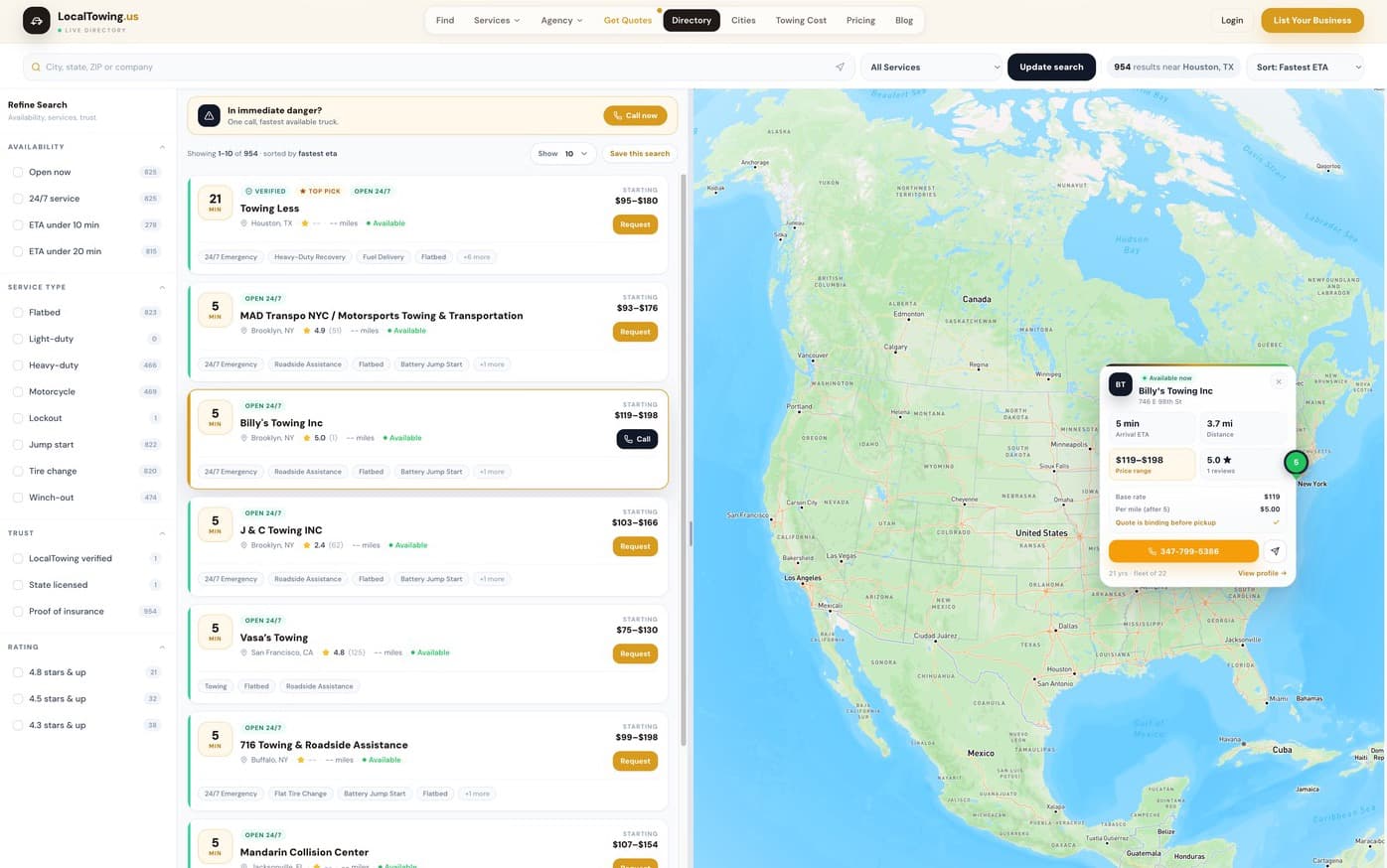Image resolution: width=1387 pixels, height=868 pixels.
Task: Open the Cities nav link
Action: click(x=743, y=20)
